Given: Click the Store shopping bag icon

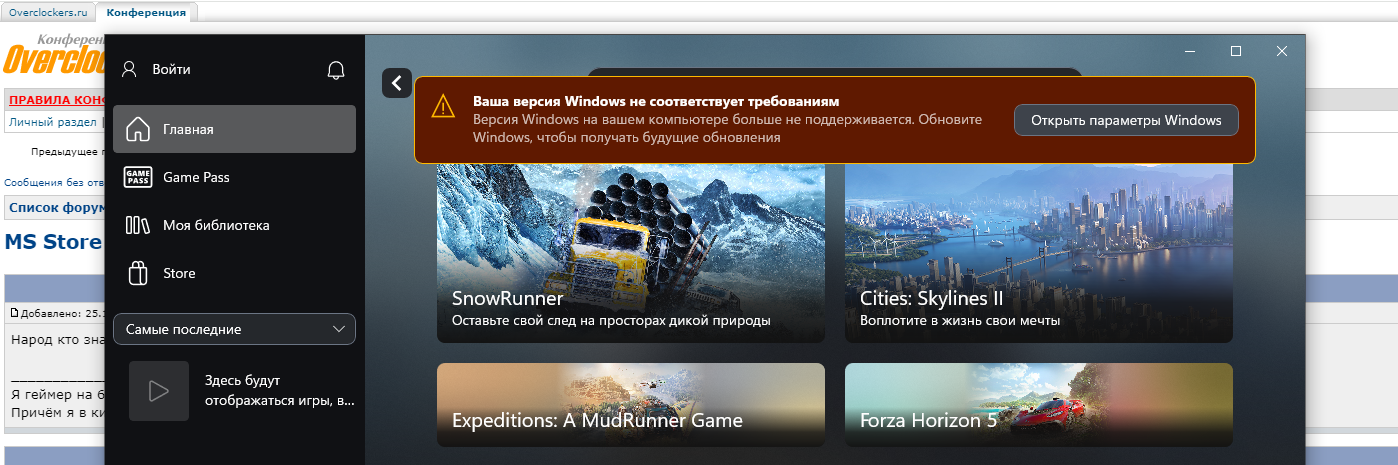Looking at the screenshot, I should click(138, 273).
